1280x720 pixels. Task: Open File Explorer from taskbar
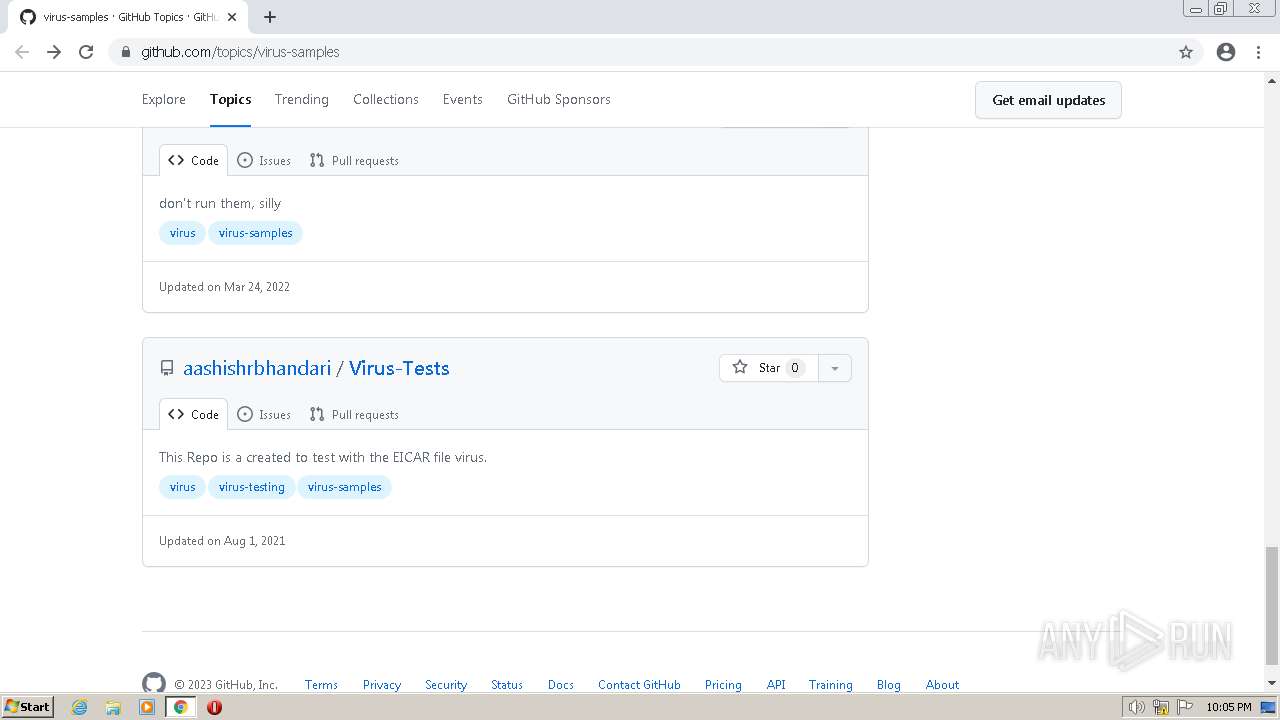pos(113,707)
